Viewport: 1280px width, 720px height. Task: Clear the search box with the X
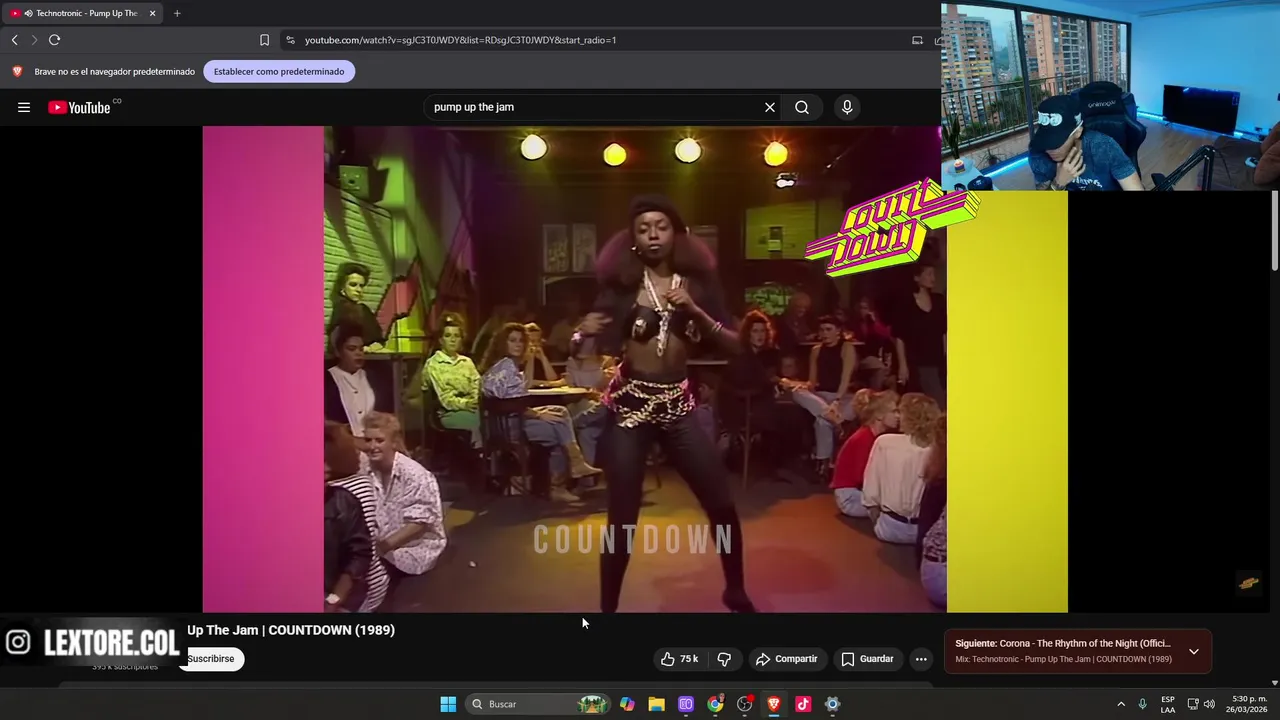click(x=770, y=107)
